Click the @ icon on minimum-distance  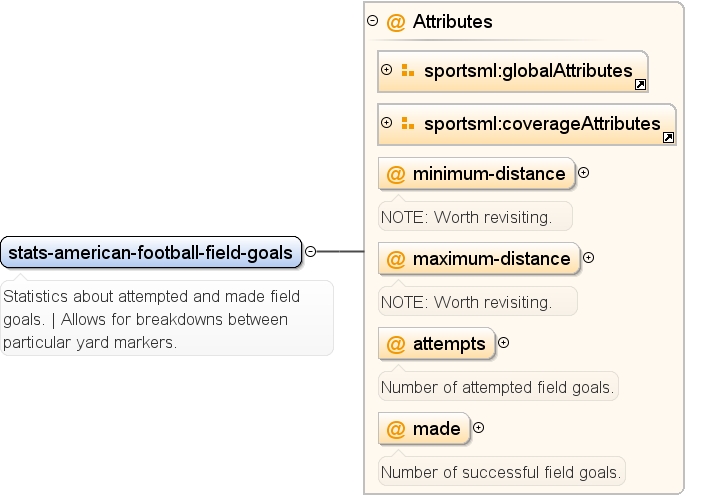pyautogui.click(x=396, y=174)
